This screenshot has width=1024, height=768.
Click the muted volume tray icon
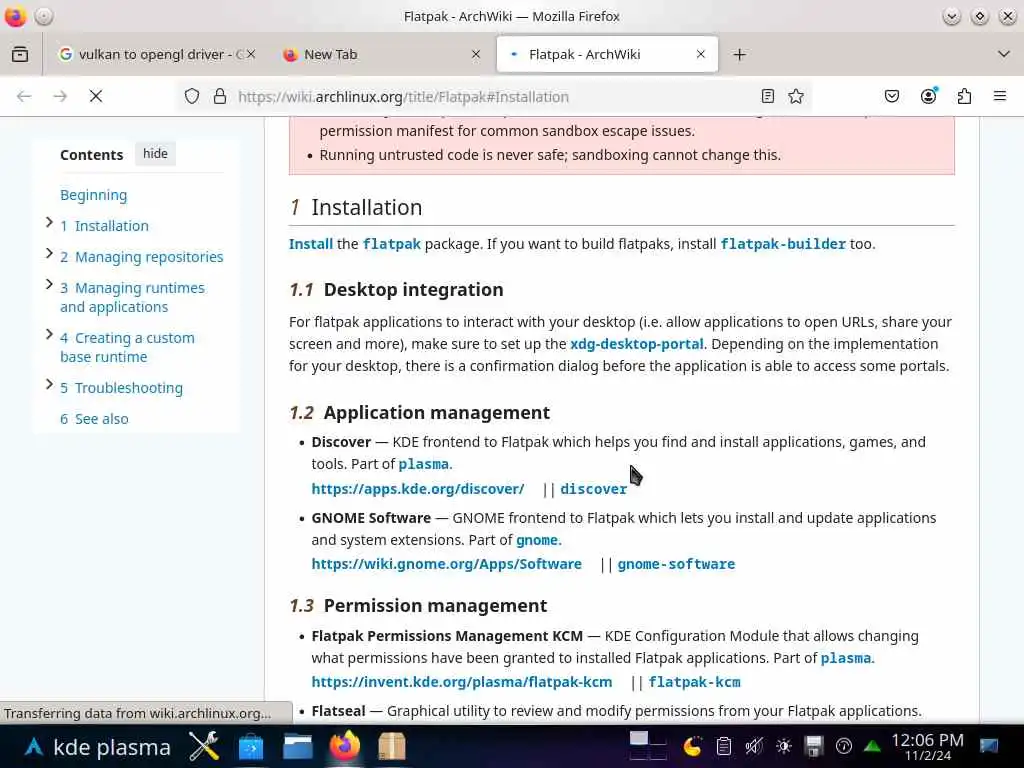pyautogui.click(x=754, y=746)
